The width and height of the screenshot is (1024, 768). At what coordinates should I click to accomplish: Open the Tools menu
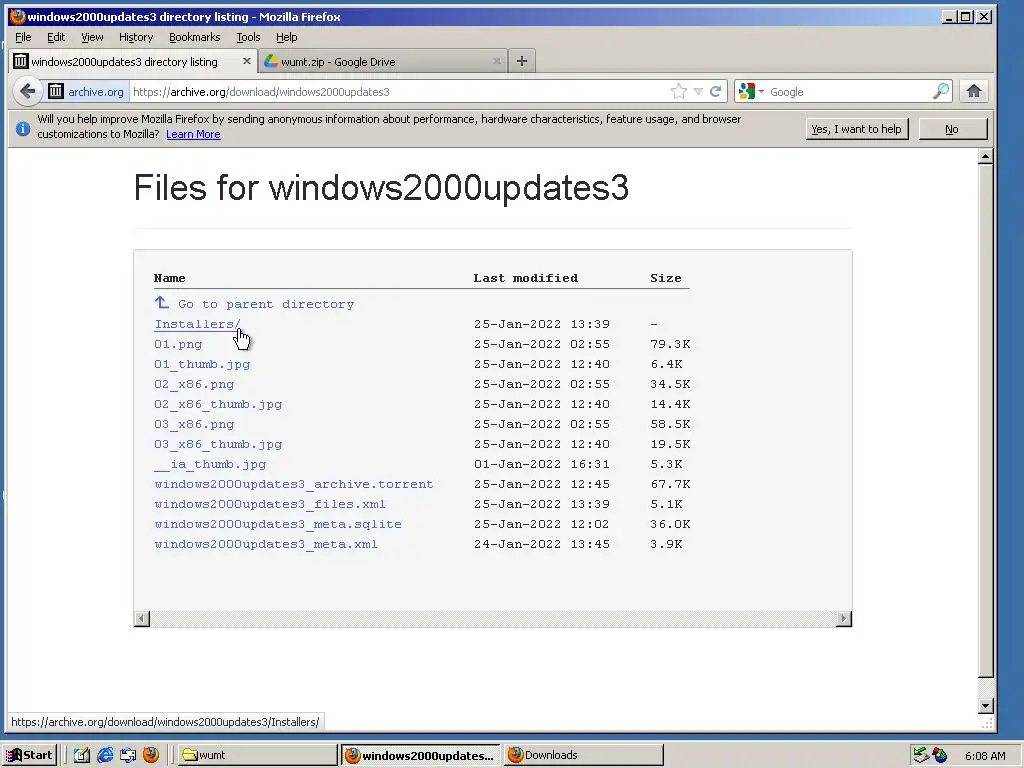coord(248,37)
